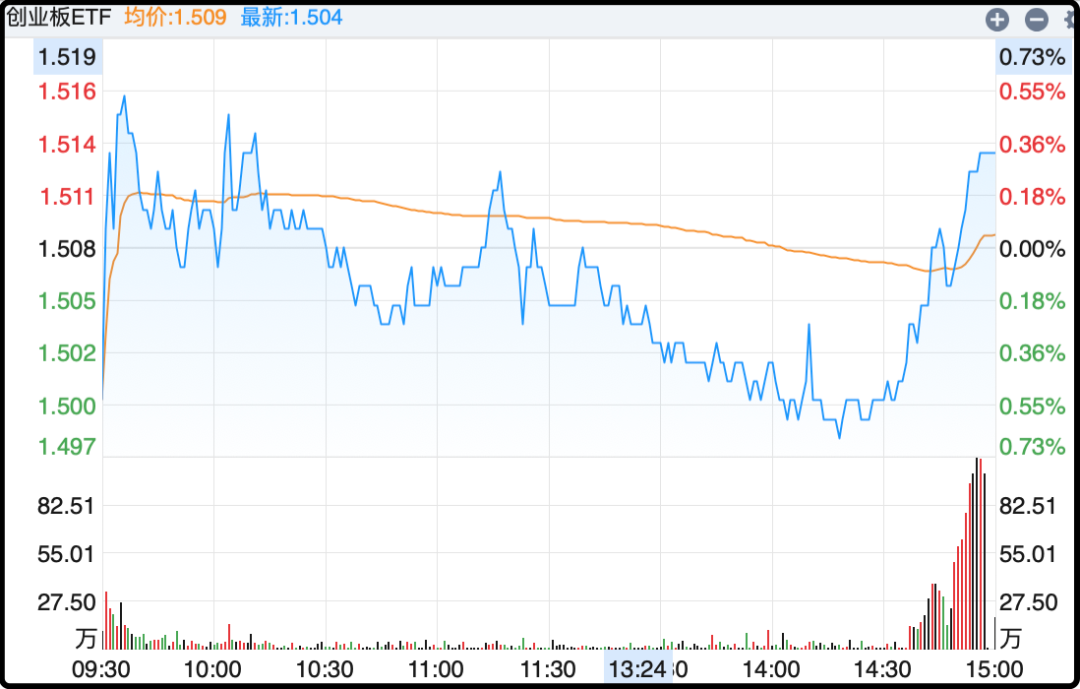Click the green 1.497 price label
This screenshot has width=1080, height=689.
[67, 446]
